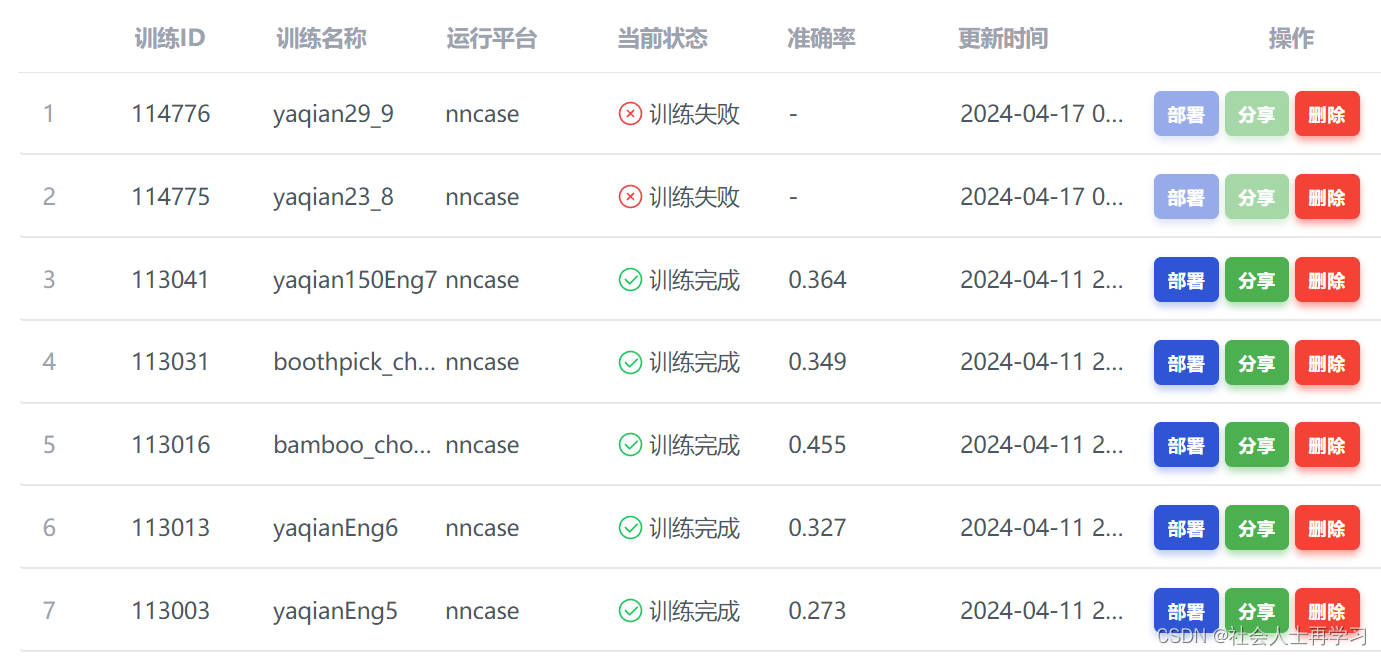Select training ID 113041 cell
1381x656 pixels.
click(x=171, y=280)
